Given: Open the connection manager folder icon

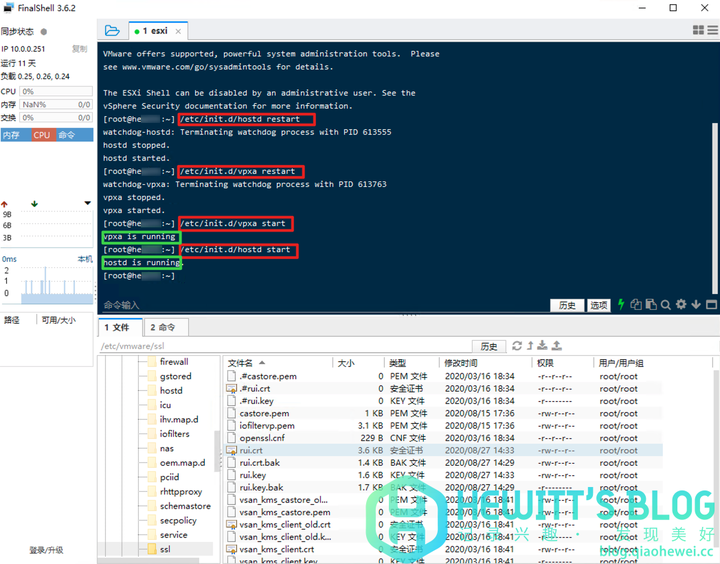Looking at the screenshot, I should (111, 31).
